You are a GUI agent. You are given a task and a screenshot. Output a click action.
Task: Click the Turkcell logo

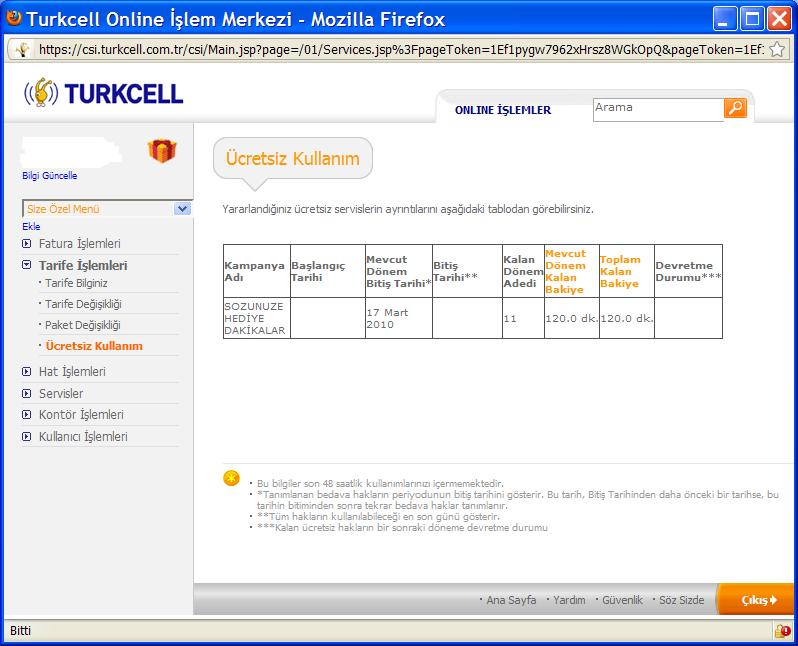coord(103,93)
